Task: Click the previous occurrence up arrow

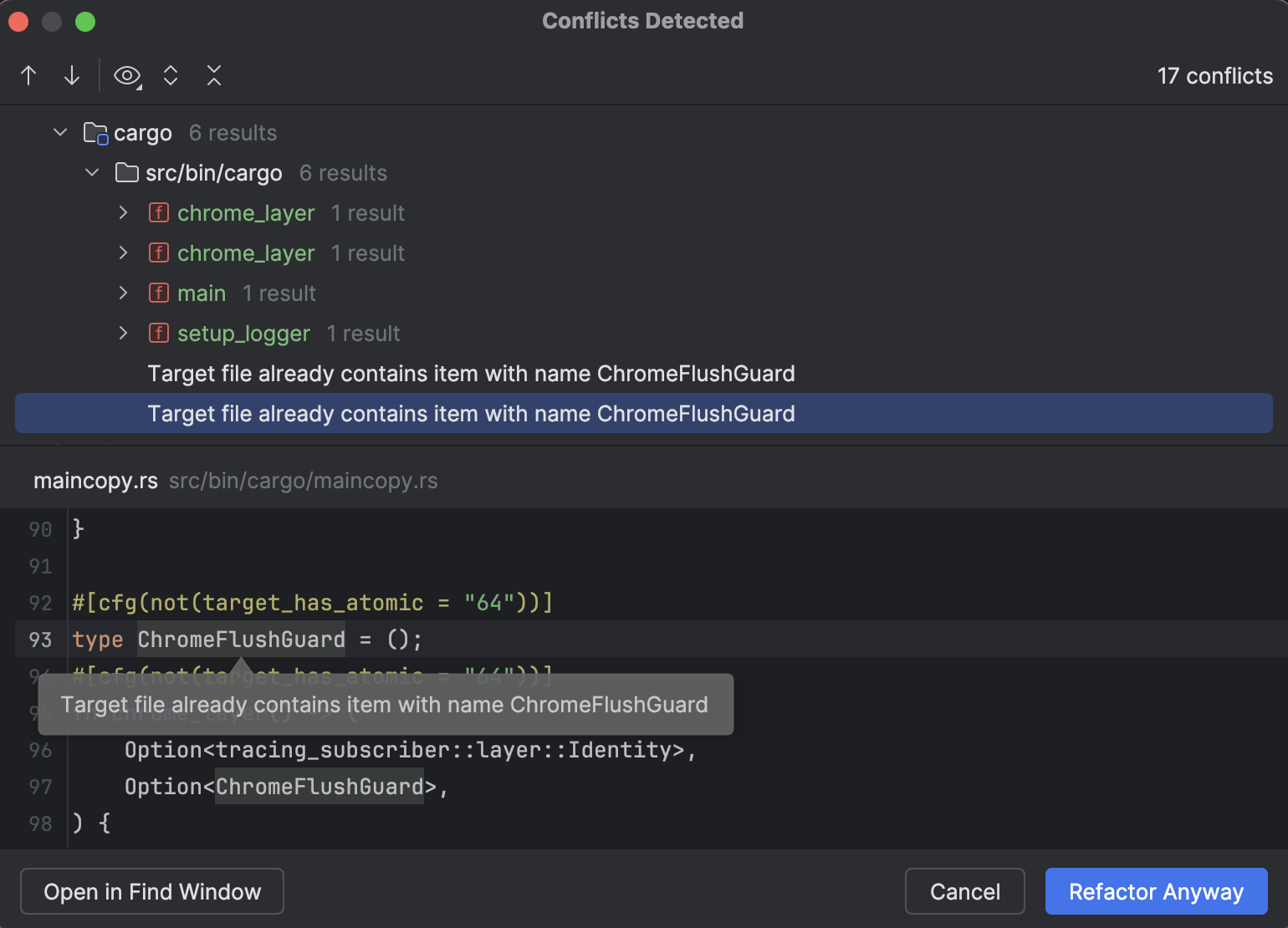Action: click(x=28, y=75)
